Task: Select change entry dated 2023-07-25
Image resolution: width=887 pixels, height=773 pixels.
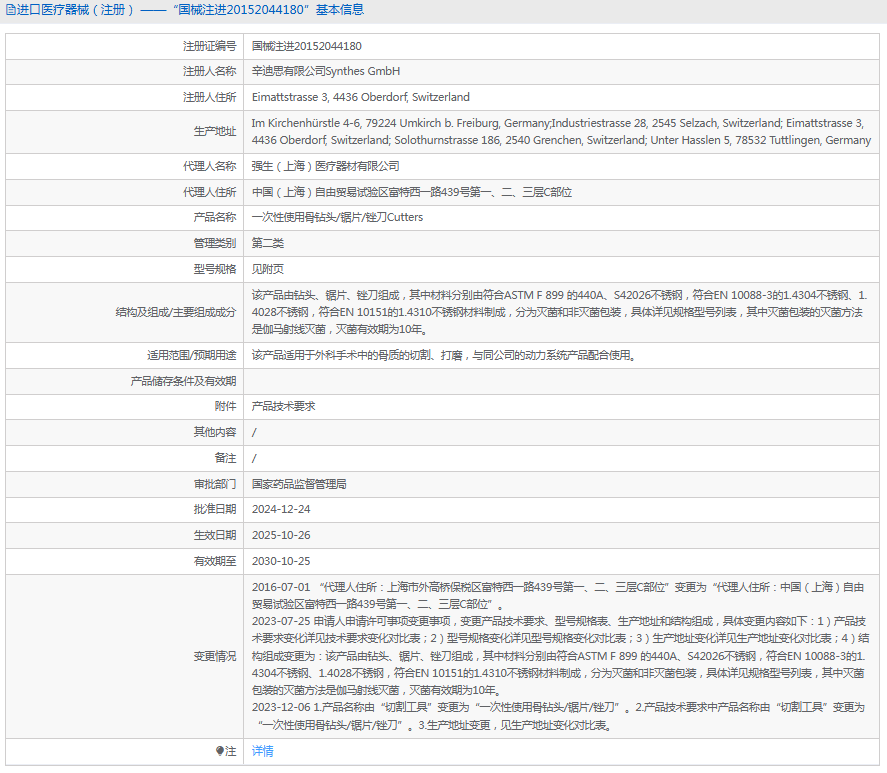Action: 561,656
